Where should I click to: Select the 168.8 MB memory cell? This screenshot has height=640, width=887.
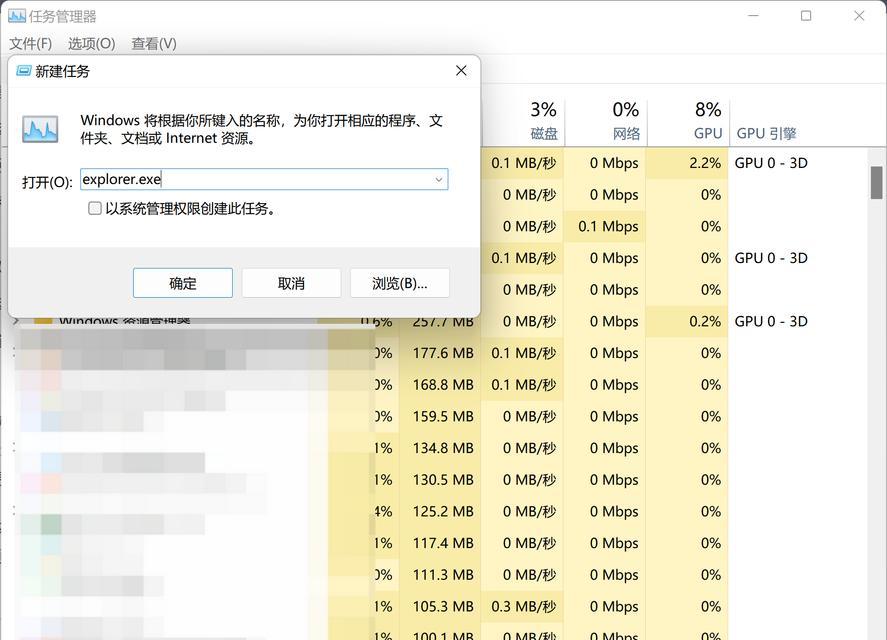click(440, 385)
